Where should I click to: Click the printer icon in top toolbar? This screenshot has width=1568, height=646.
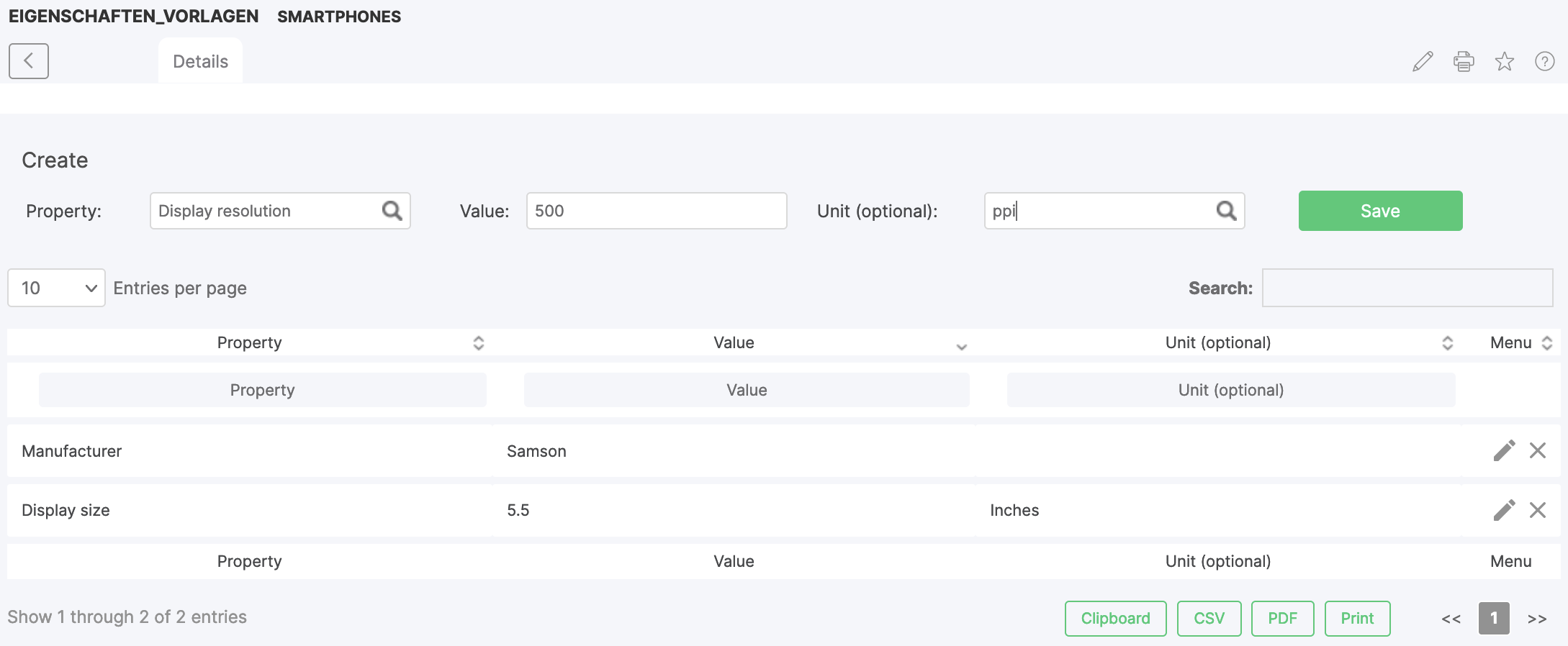(x=1464, y=62)
